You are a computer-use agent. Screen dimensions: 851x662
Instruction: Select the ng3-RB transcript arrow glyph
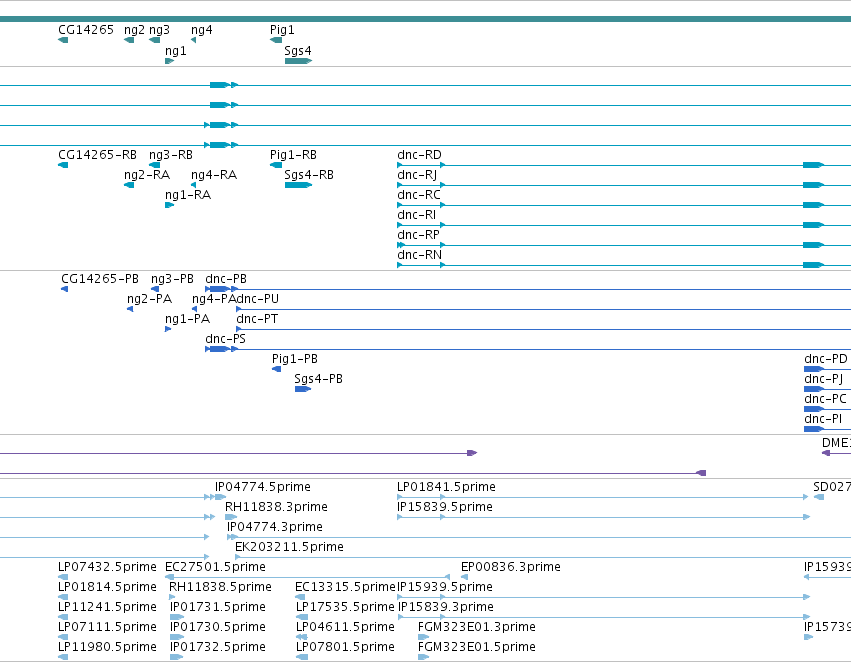pos(155,165)
